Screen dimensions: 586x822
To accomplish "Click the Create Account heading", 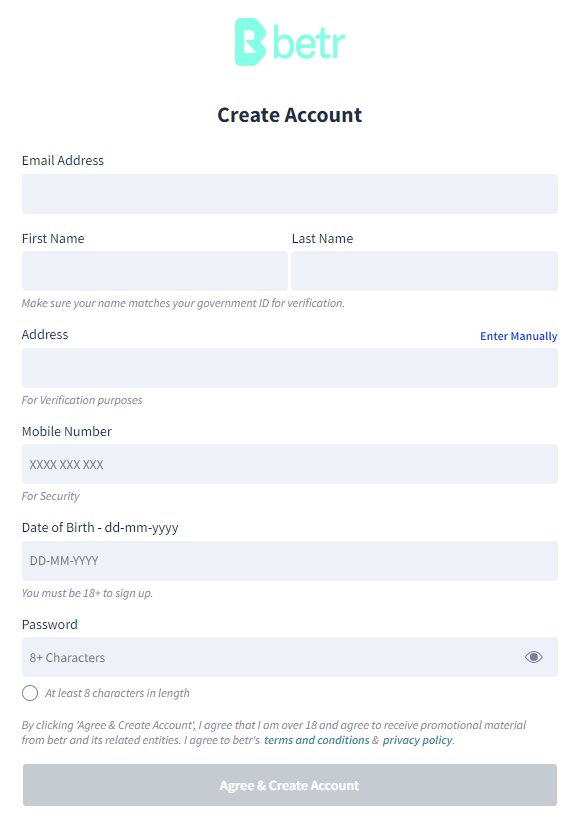I will [290, 115].
